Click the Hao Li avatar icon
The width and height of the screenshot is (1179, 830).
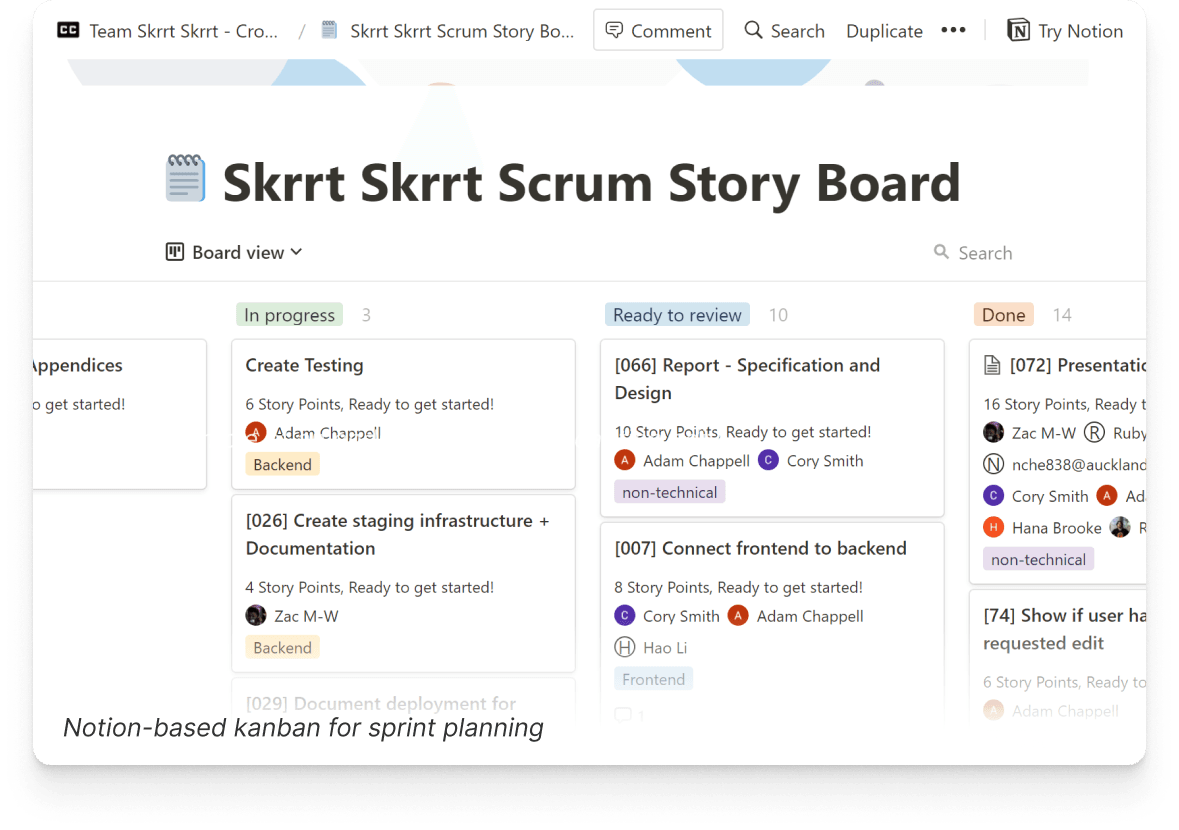click(x=625, y=648)
